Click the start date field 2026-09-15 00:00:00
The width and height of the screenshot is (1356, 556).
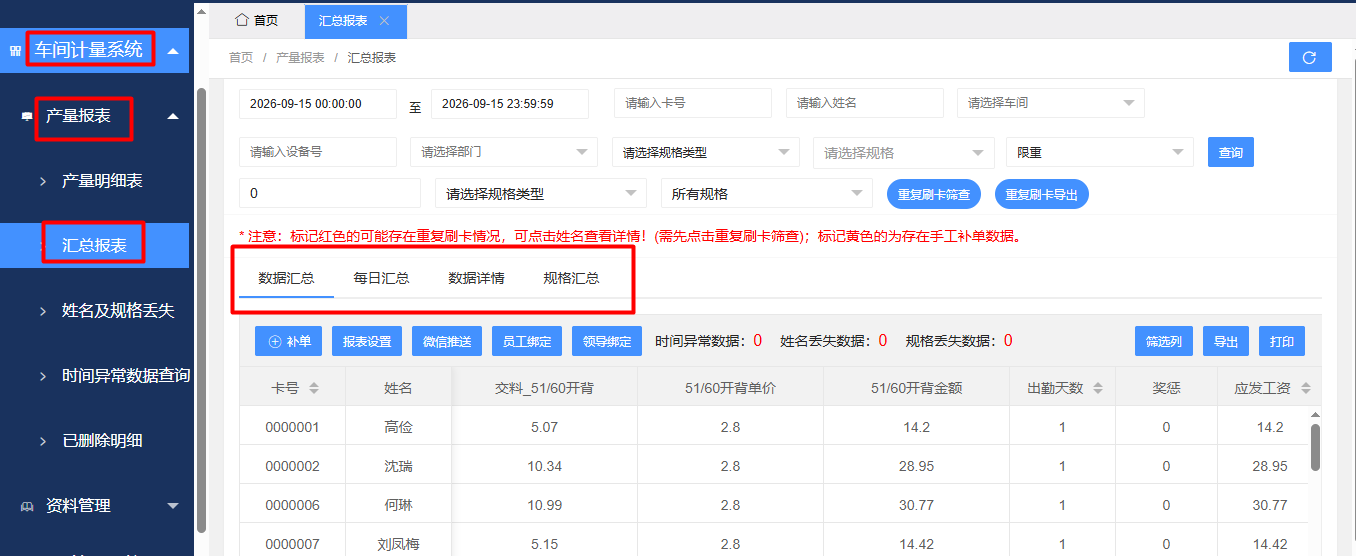(x=318, y=103)
